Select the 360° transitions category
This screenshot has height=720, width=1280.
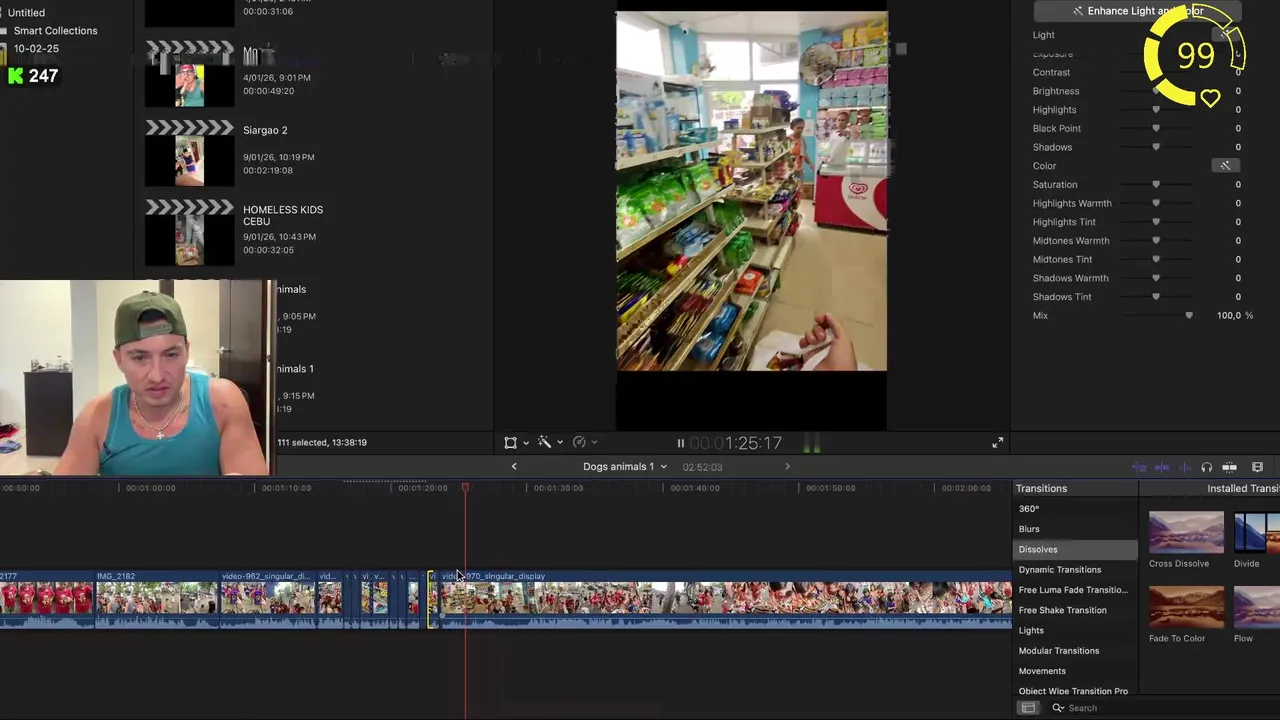click(1076, 509)
